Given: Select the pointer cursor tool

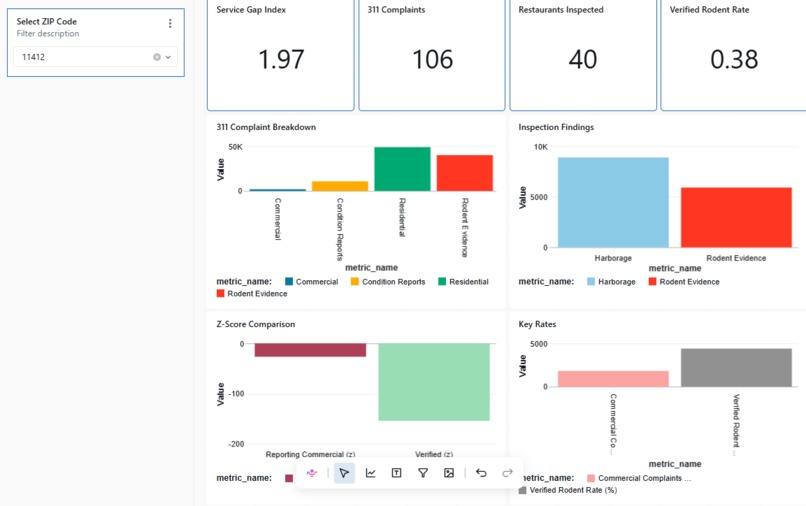Looking at the screenshot, I should pyautogui.click(x=344, y=473).
